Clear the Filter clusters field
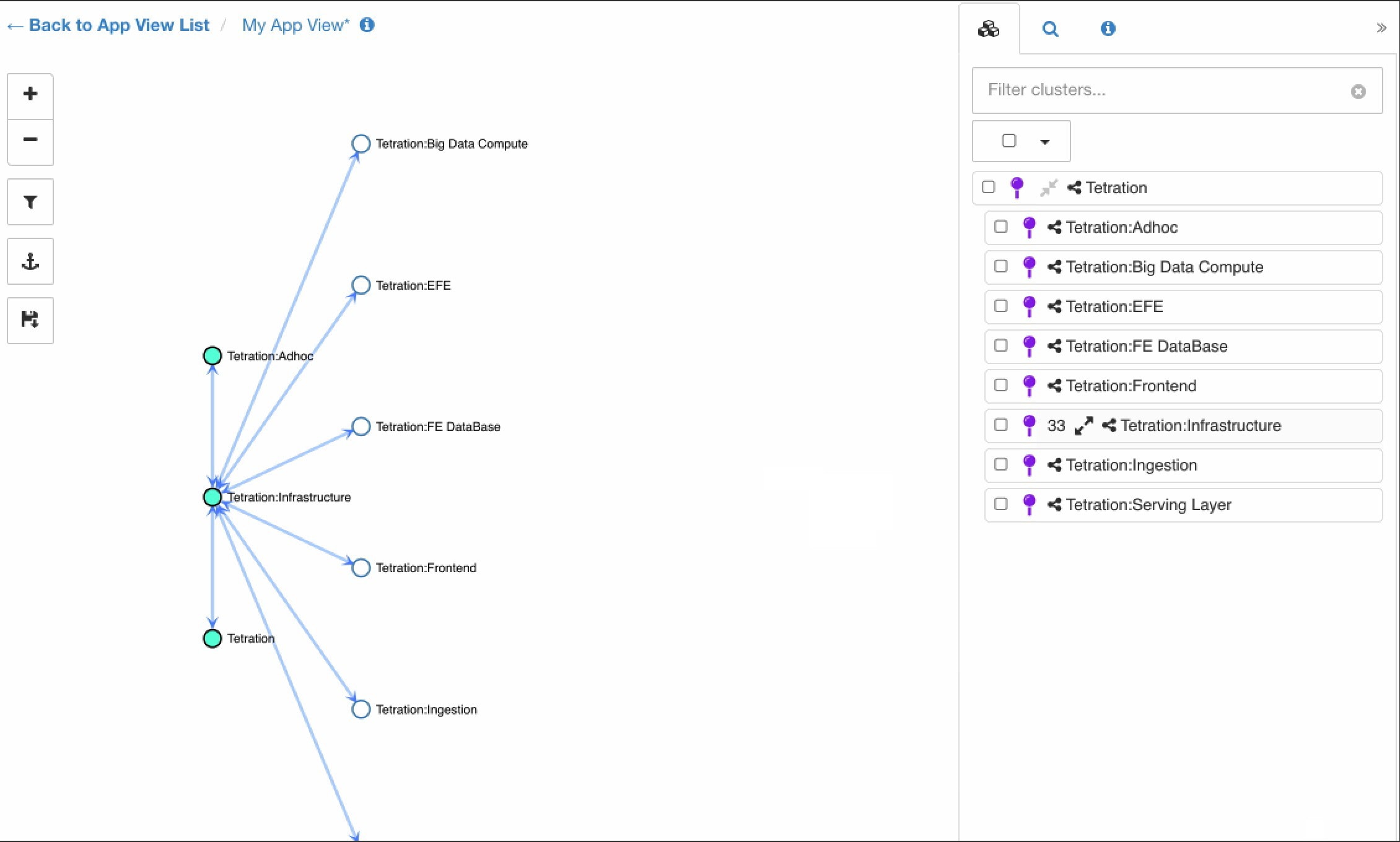This screenshot has height=842, width=1400. click(1358, 92)
